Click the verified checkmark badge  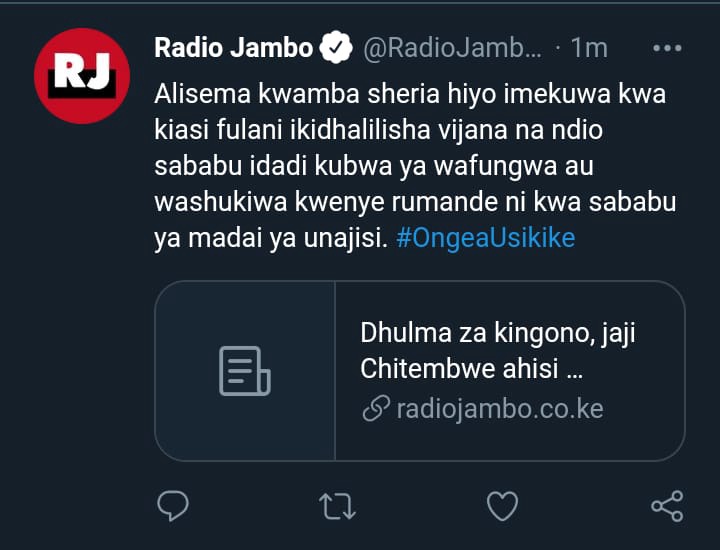pyautogui.click(x=336, y=47)
